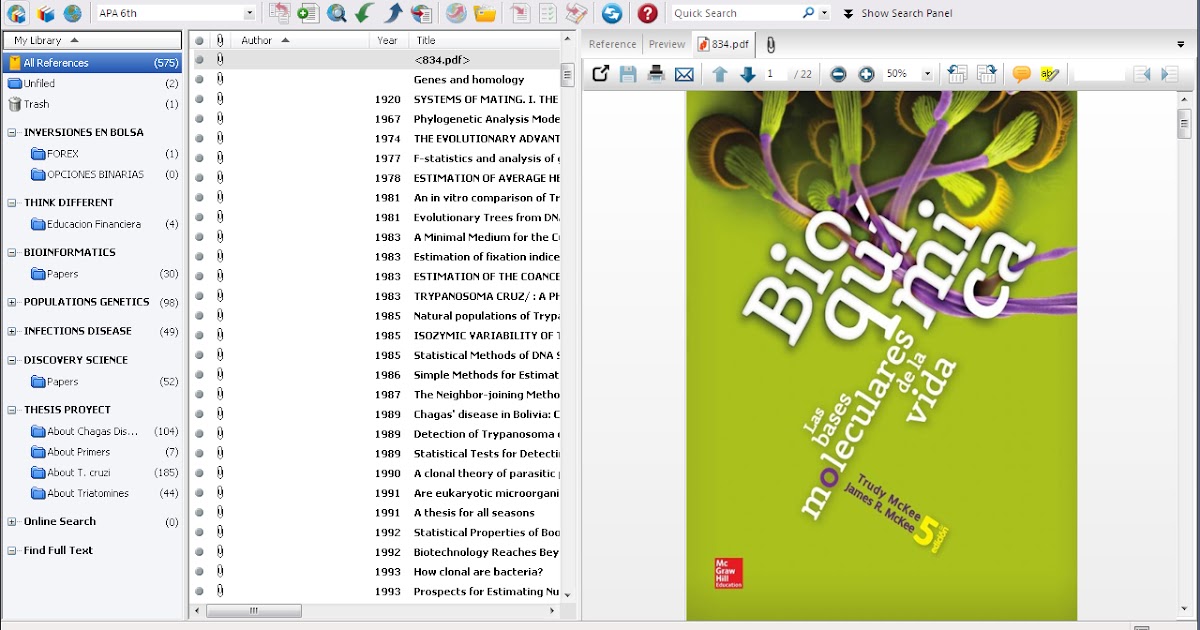
Task: Toggle read status dot for 'Genes and homology'
Action: click(x=199, y=79)
